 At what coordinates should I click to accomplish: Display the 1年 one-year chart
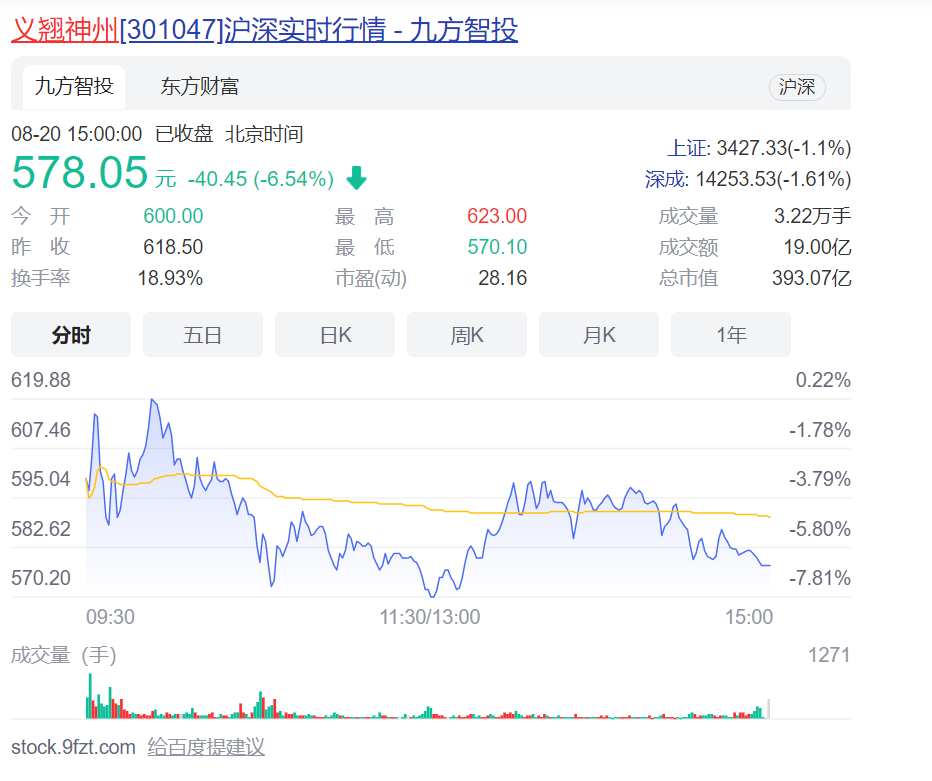coord(731,335)
